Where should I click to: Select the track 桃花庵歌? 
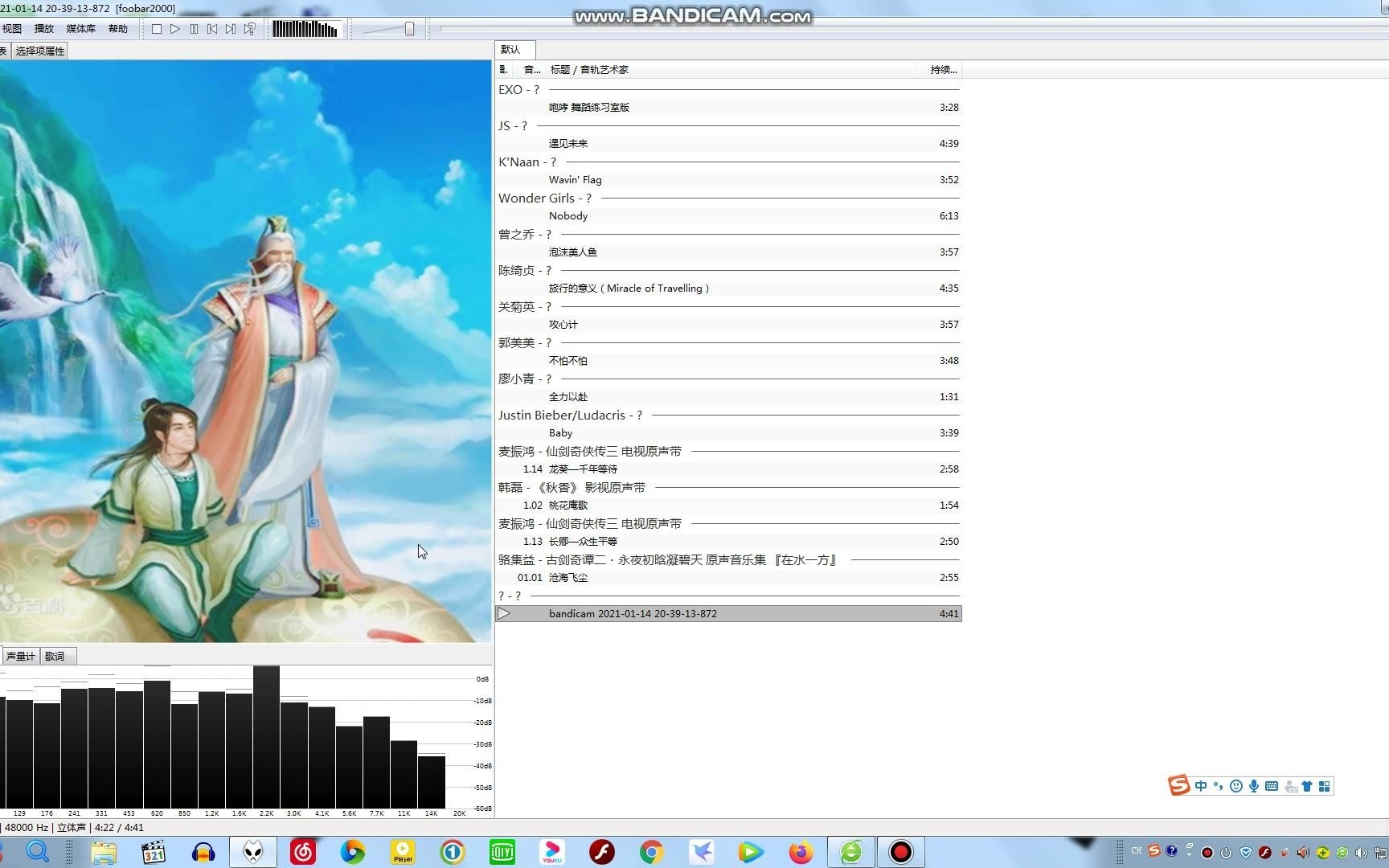728,506
